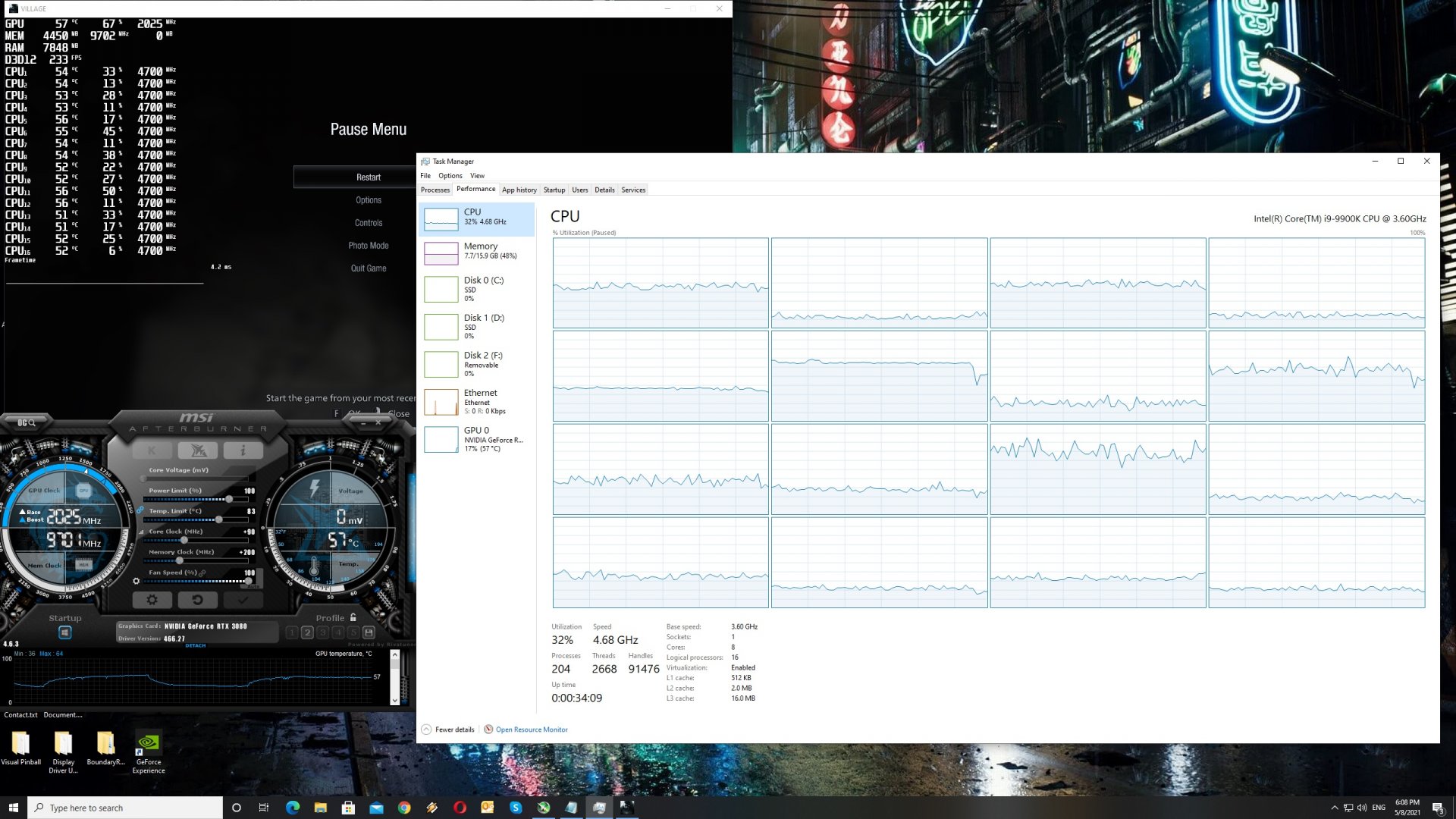Click save profile floppy disk icon
The image size is (1456, 819).
[x=369, y=632]
